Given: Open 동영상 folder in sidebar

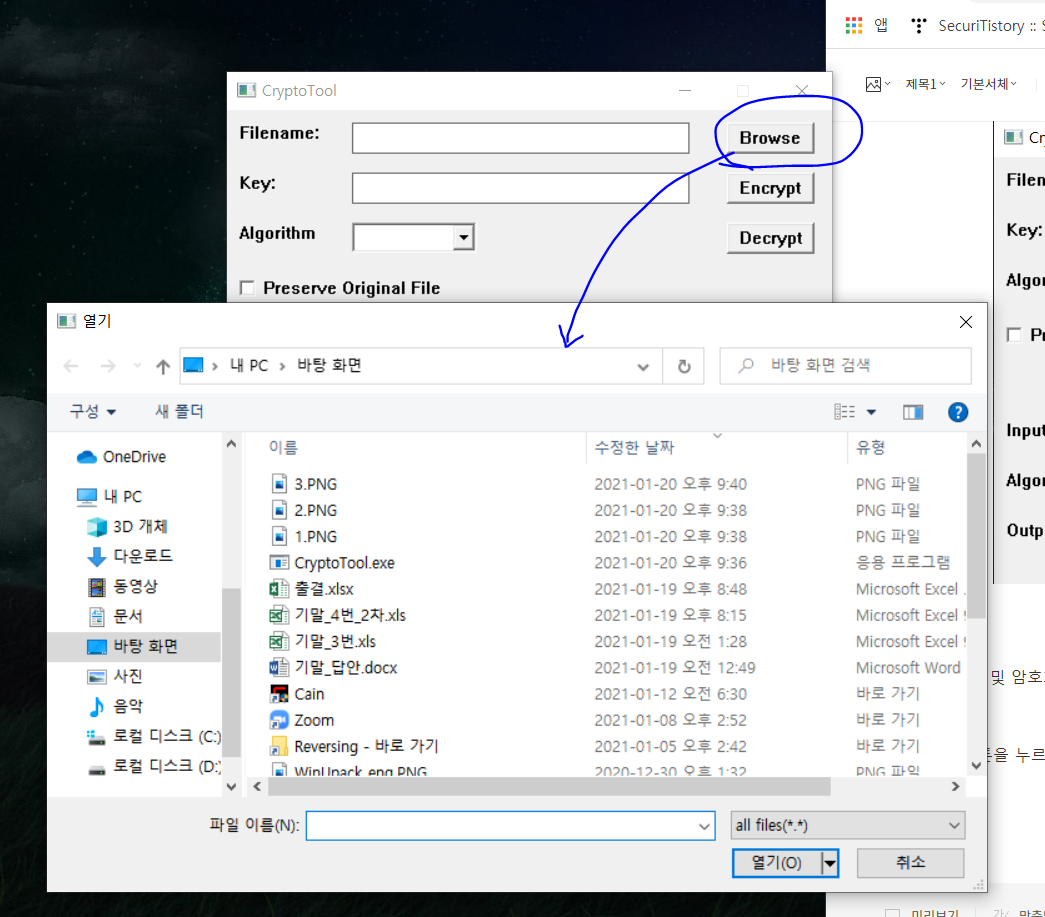Looking at the screenshot, I should tap(123, 586).
